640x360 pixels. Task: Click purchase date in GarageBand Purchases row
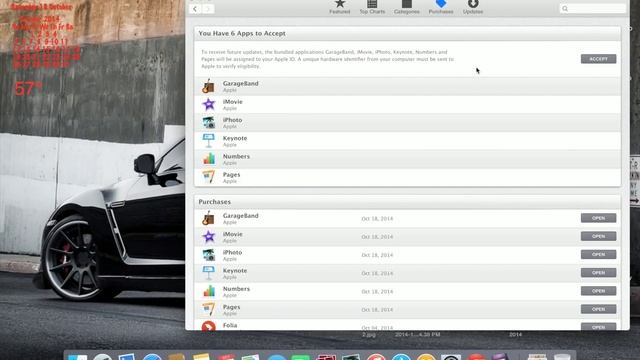point(377,219)
